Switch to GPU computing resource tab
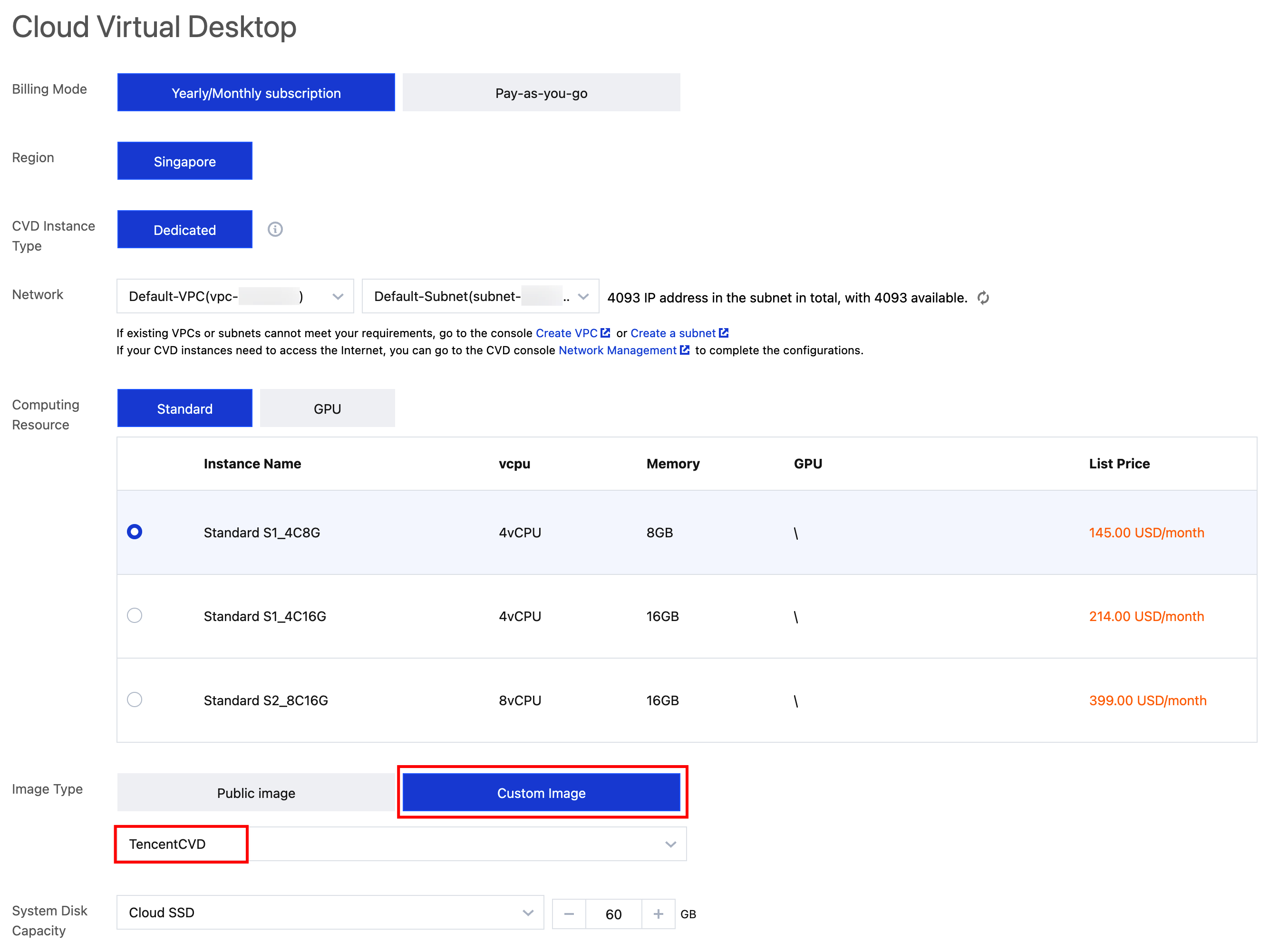The height and width of the screenshot is (952, 1279). click(x=327, y=408)
